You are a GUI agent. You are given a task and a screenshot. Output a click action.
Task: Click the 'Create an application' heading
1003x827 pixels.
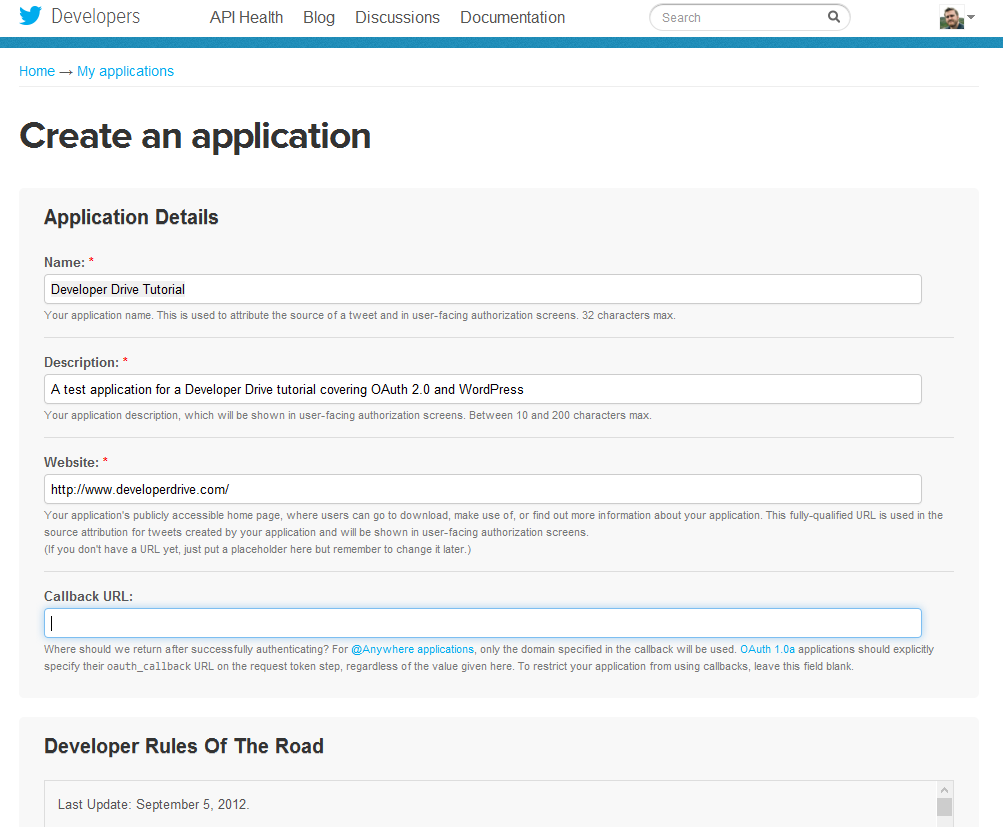pyautogui.click(x=195, y=136)
